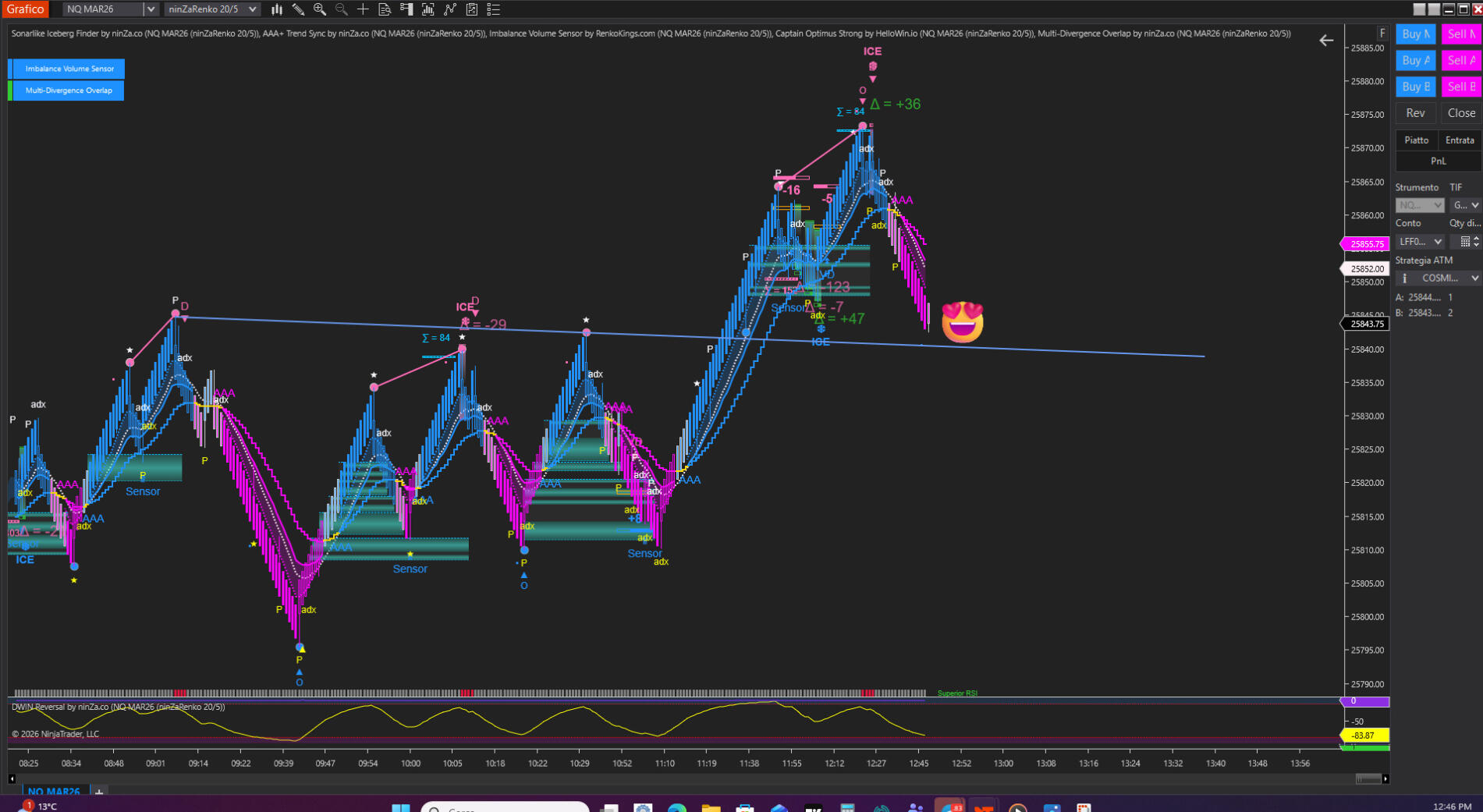Click the zoom out magnifier icon

click(x=342, y=9)
